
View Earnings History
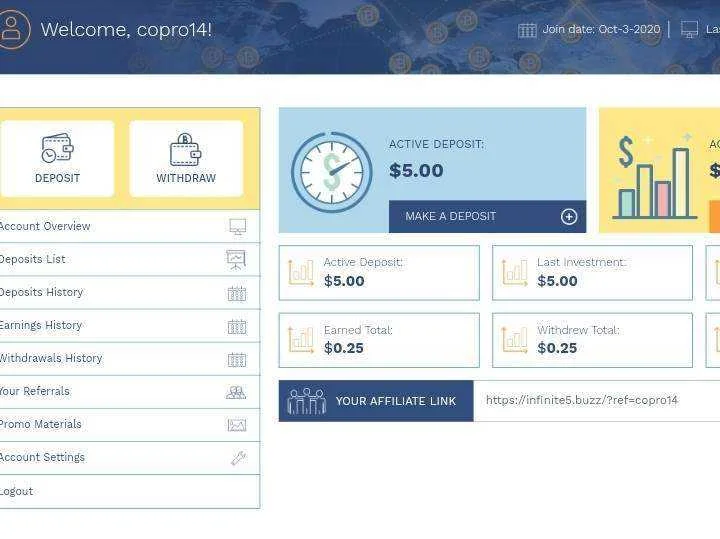coord(129,326)
